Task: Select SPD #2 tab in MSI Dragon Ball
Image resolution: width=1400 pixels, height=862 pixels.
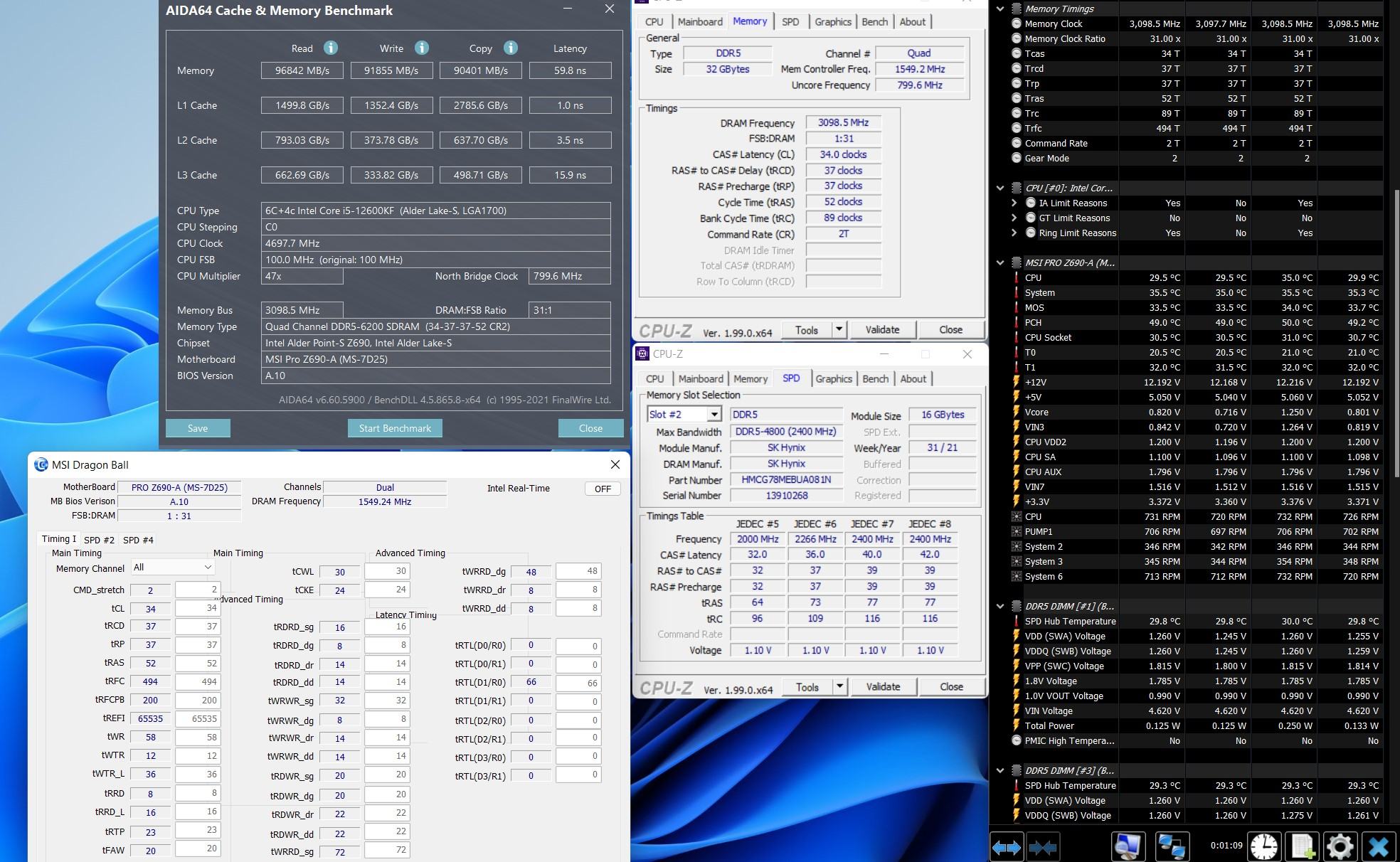Action: (x=99, y=540)
